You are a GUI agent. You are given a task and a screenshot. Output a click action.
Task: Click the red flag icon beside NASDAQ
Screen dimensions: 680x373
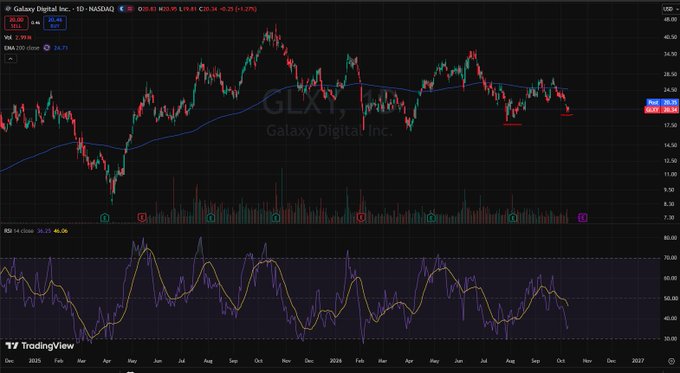130,9
